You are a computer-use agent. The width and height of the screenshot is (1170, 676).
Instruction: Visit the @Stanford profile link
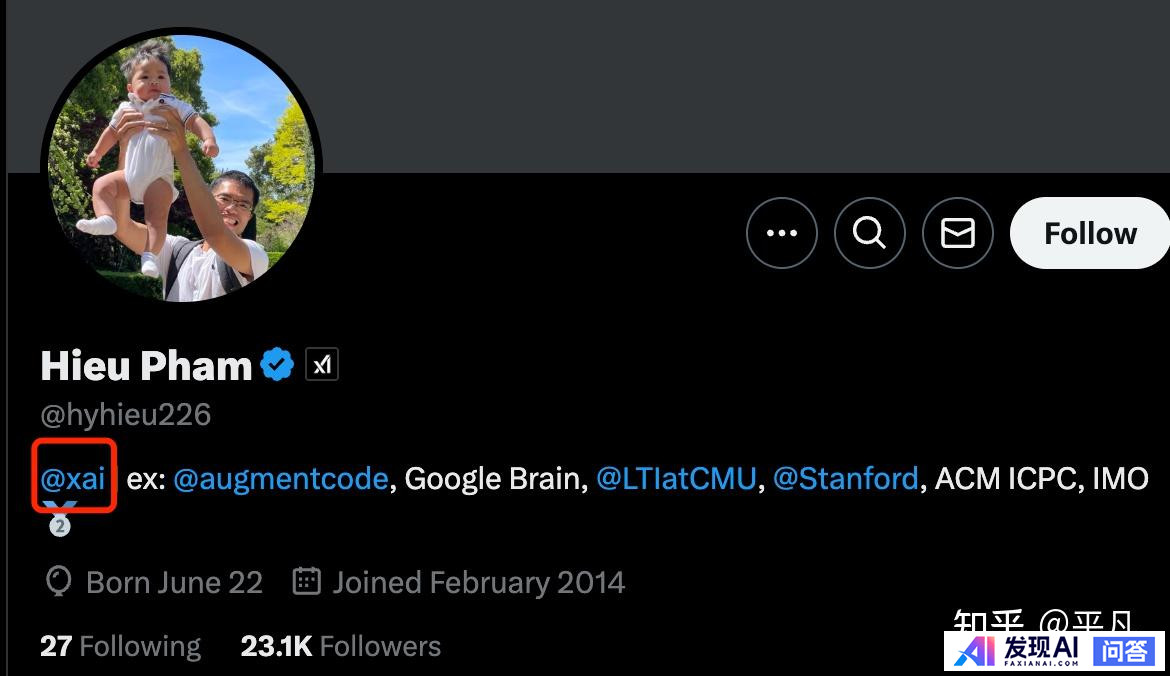pyautogui.click(x=845, y=478)
